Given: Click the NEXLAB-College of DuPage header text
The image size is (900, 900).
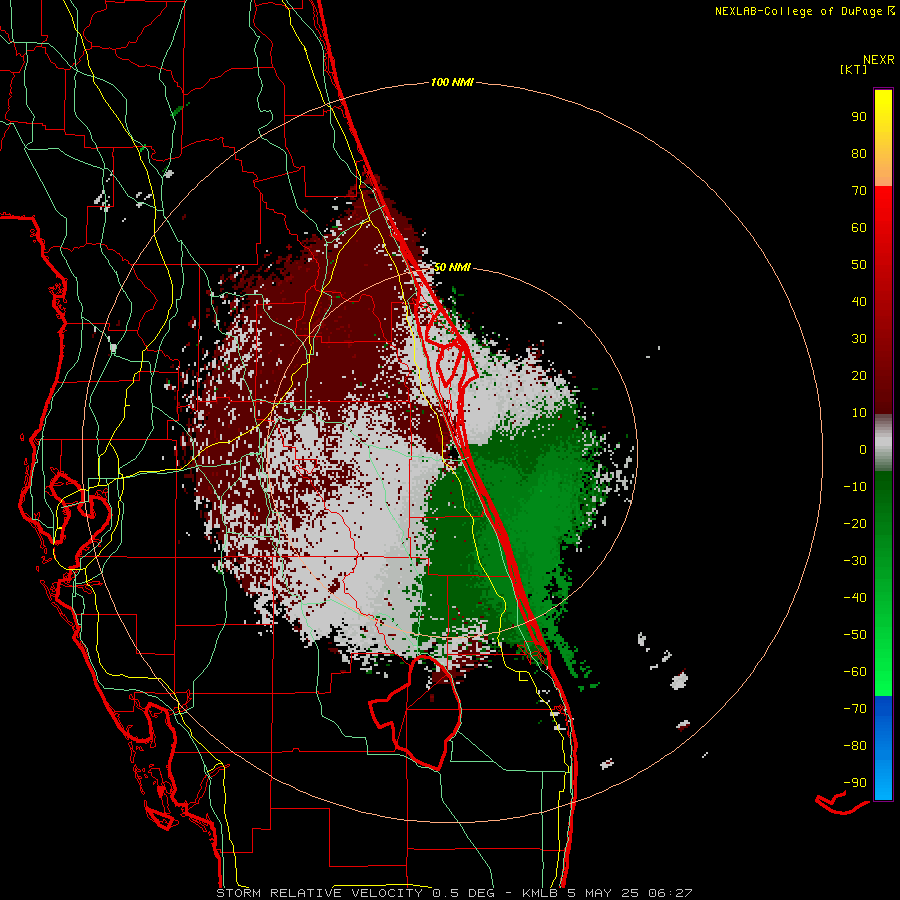Looking at the screenshot, I should coord(804,11).
